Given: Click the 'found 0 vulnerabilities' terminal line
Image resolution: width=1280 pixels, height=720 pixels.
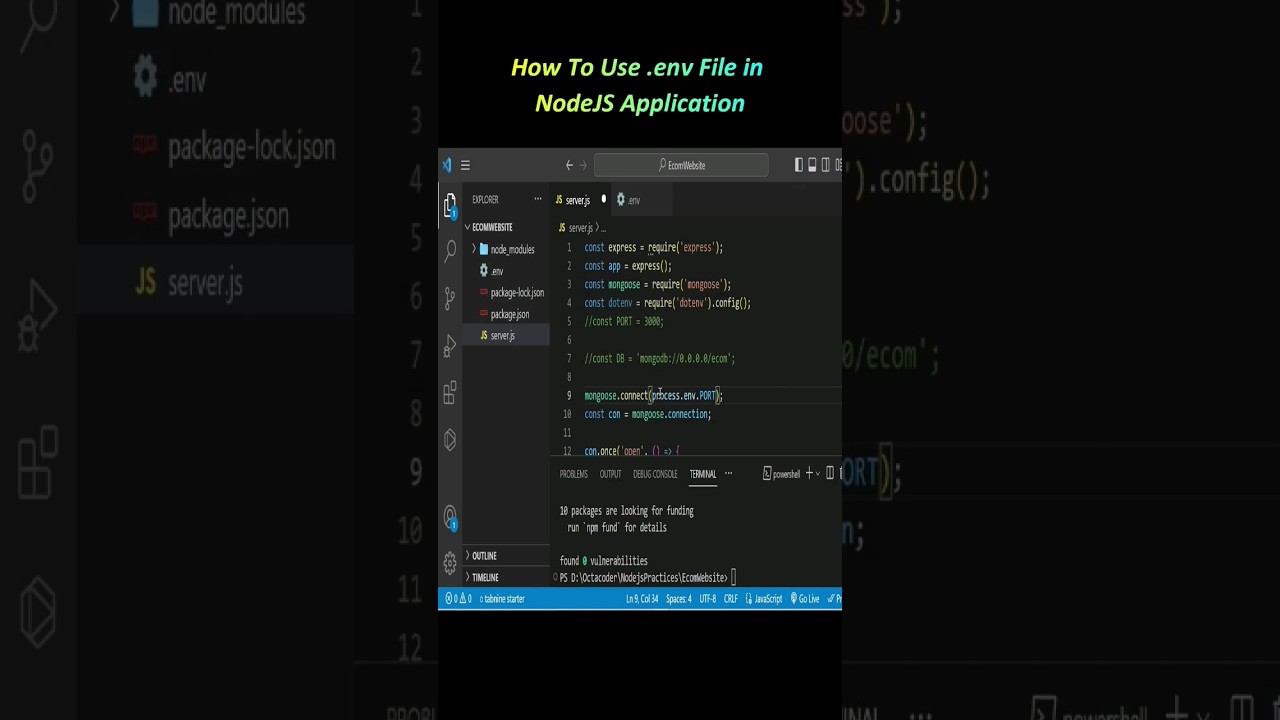Looking at the screenshot, I should (603, 561).
